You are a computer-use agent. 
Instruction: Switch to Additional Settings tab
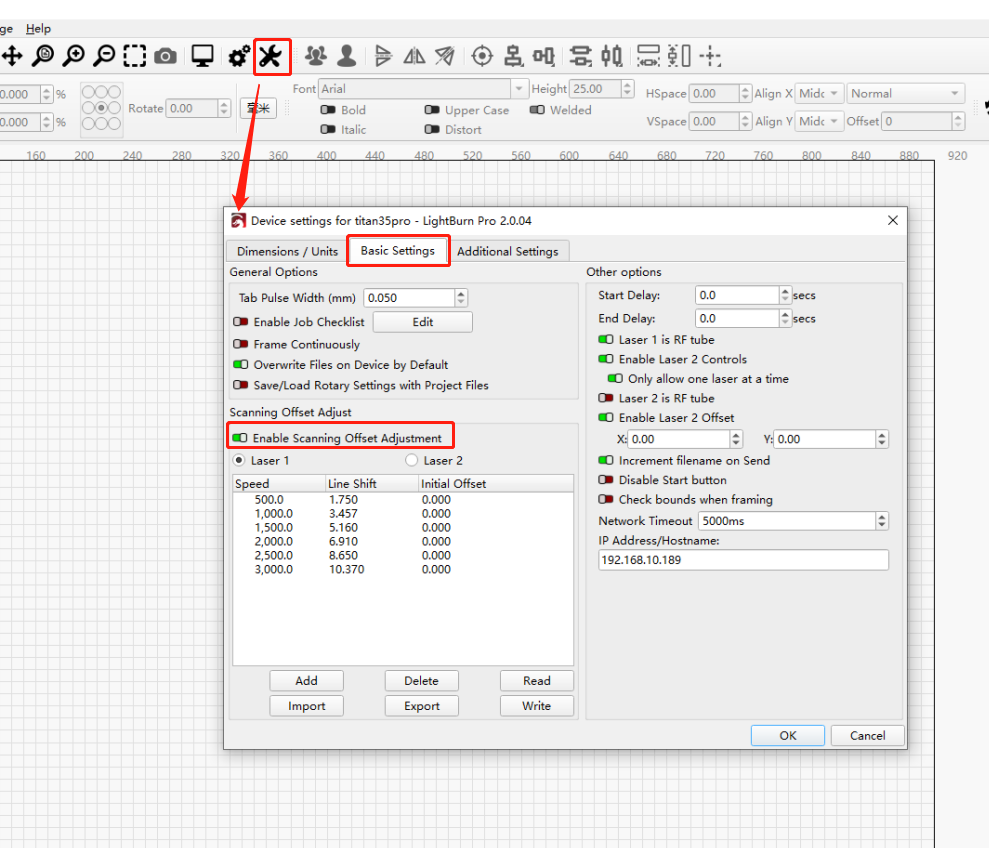[x=508, y=251]
